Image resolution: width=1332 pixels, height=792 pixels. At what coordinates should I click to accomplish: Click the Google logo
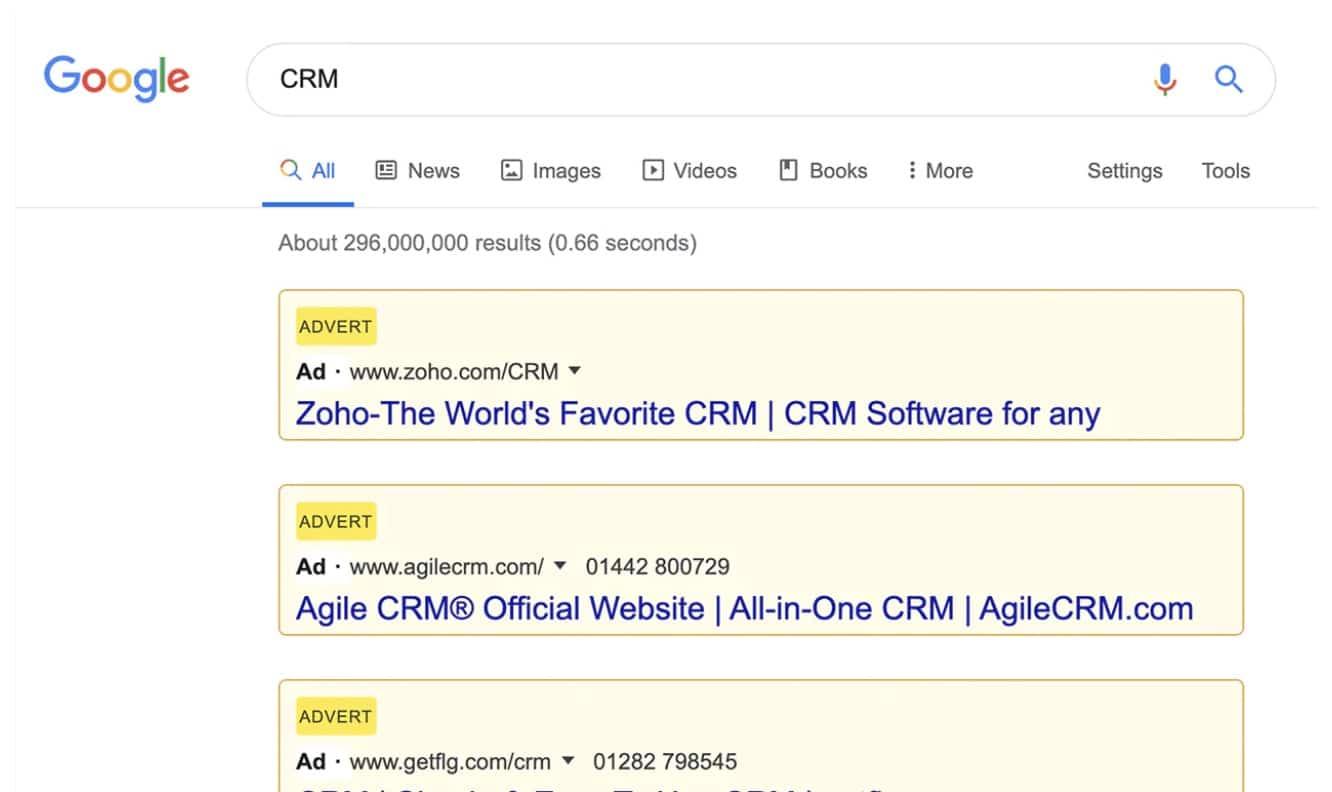pos(116,78)
